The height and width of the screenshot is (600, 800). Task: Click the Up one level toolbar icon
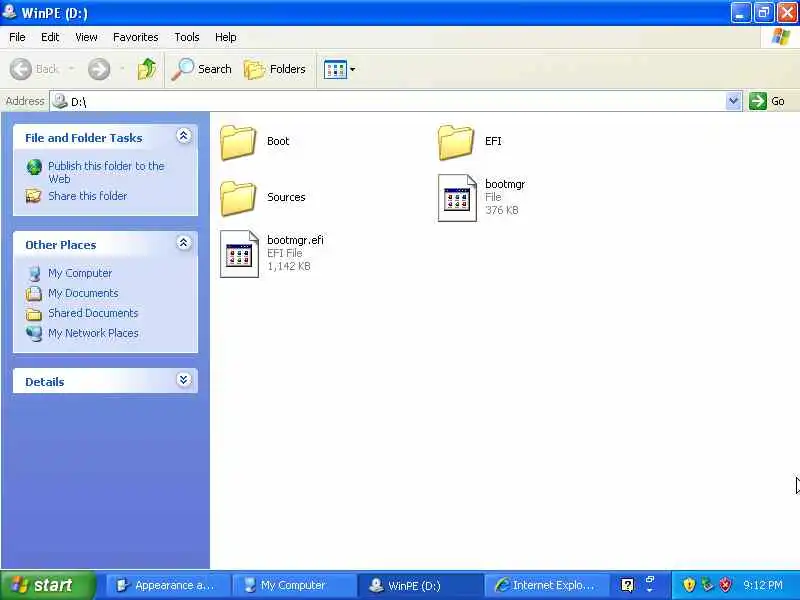pyautogui.click(x=146, y=69)
